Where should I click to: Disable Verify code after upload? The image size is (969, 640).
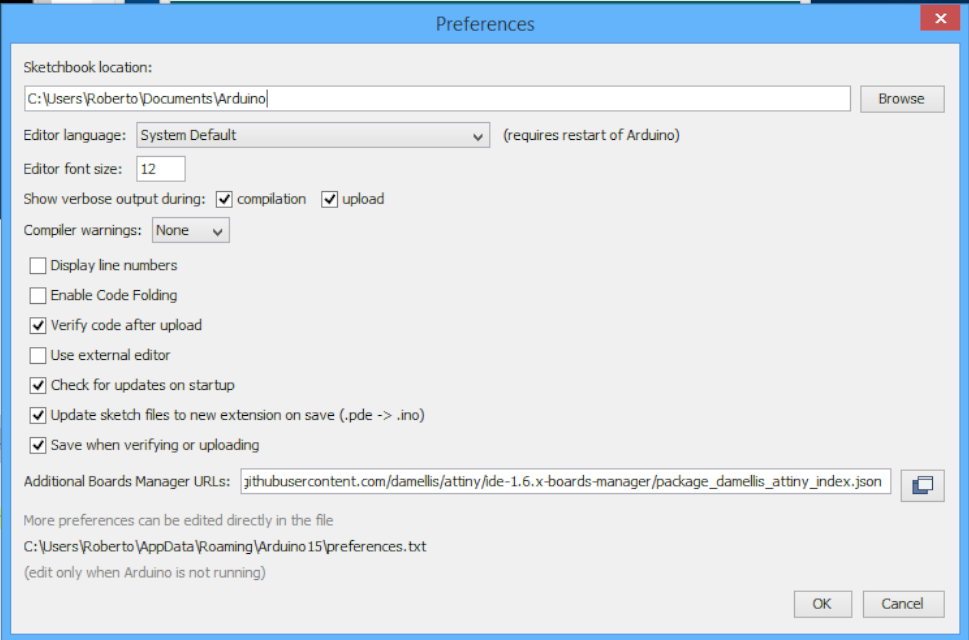(37, 325)
